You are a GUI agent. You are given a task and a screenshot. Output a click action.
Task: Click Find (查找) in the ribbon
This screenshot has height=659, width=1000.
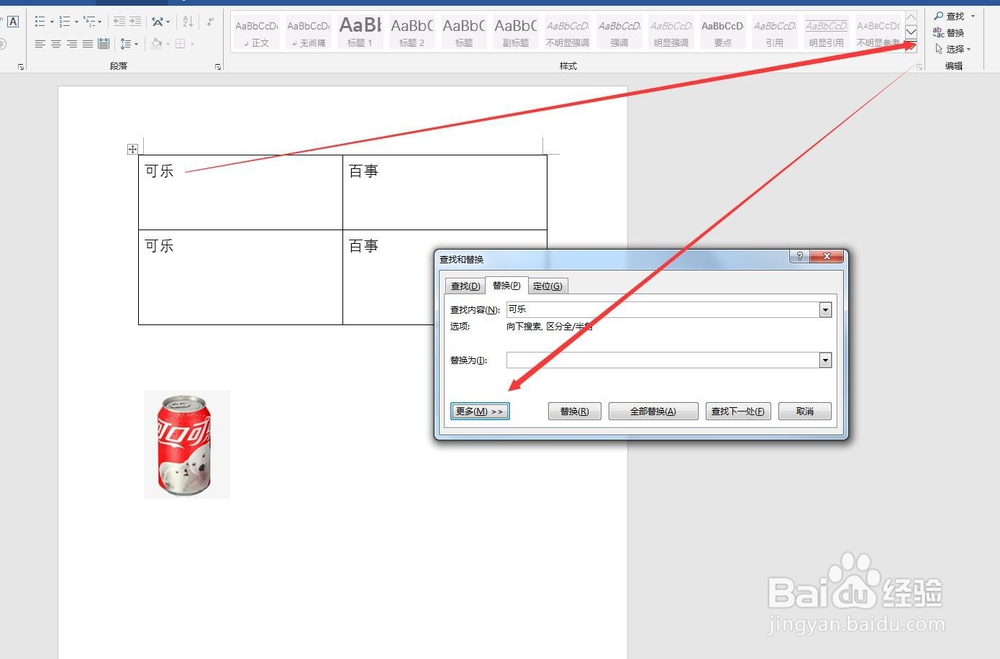point(950,16)
